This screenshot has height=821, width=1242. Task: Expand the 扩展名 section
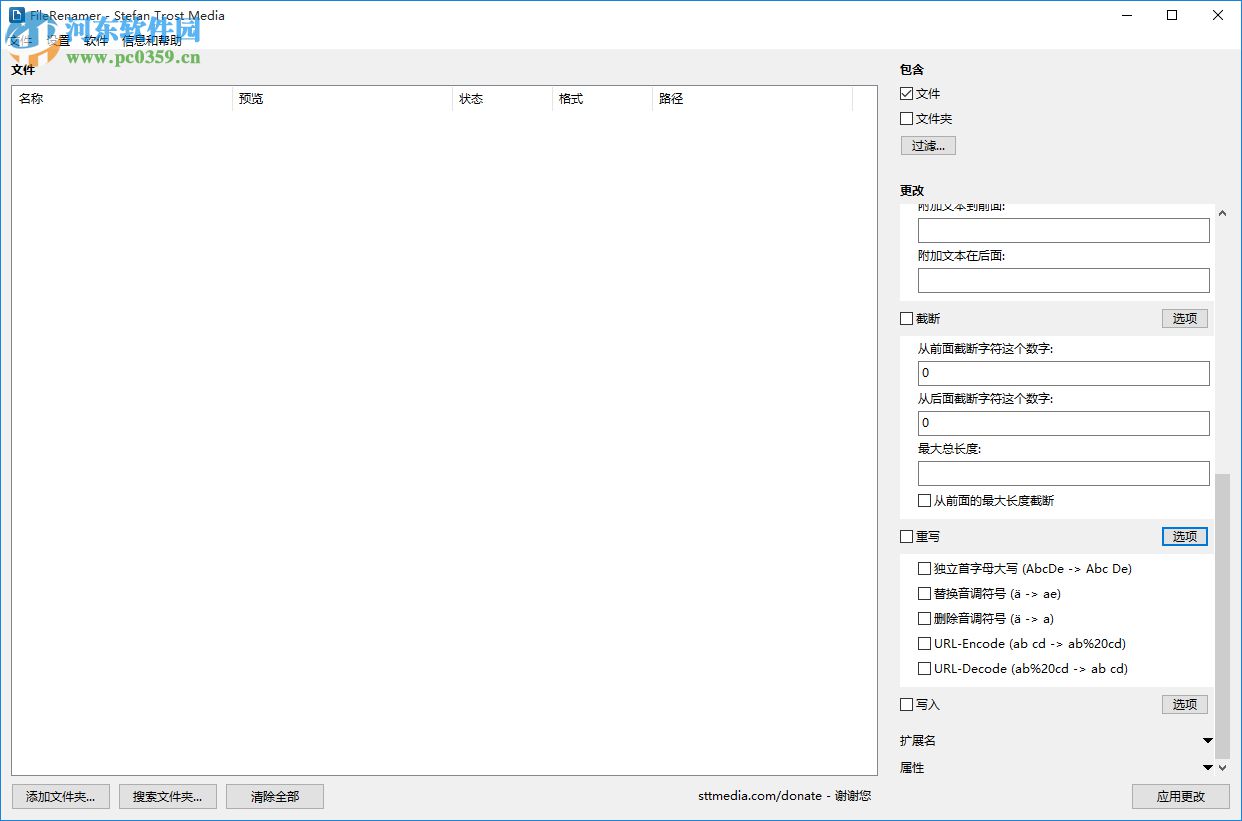(1207, 740)
